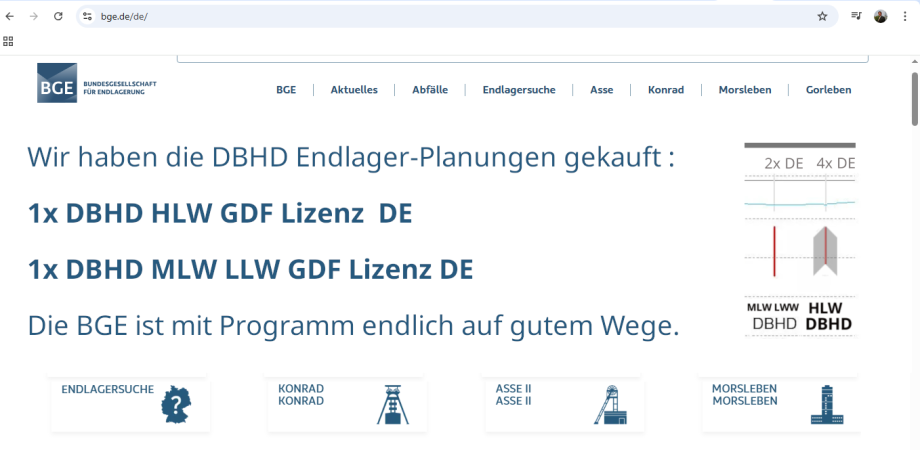Go to Gorleben navigation link
The width and height of the screenshot is (920, 450).
828,90
